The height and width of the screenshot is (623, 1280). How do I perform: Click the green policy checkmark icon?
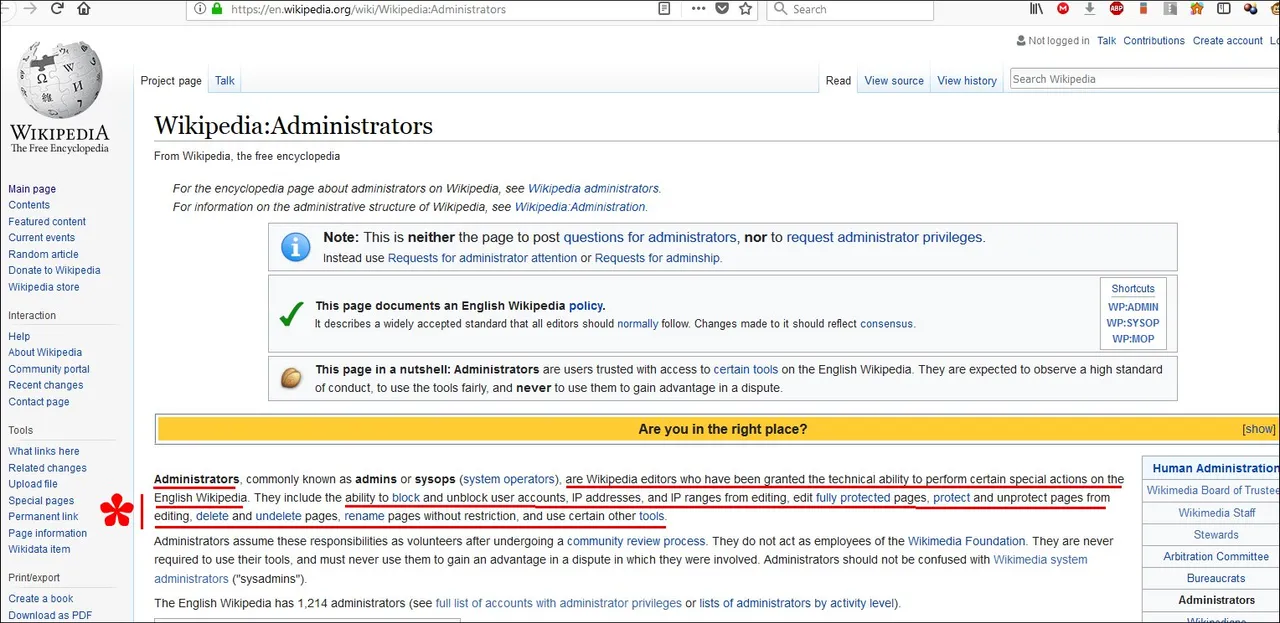pyautogui.click(x=292, y=315)
